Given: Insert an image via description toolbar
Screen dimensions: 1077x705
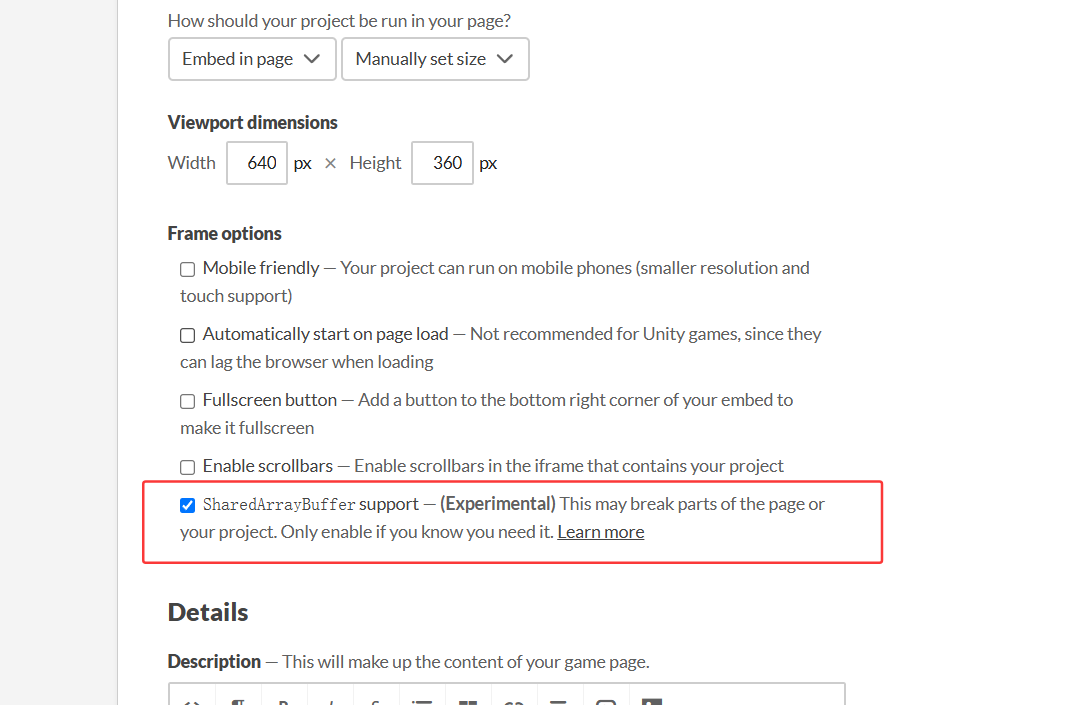Looking at the screenshot, I should (x=651, y=701).
